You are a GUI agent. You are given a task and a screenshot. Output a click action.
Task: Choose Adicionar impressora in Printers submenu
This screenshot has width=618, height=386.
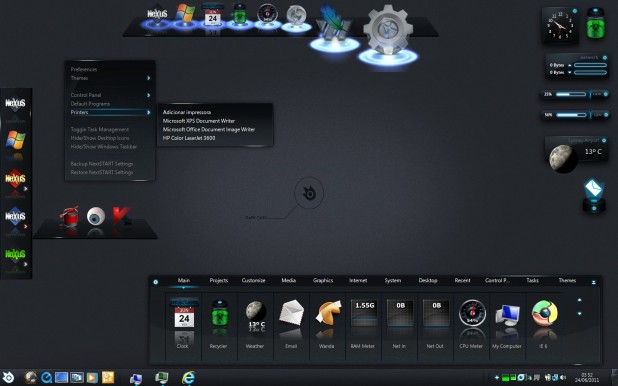[187, 112]
